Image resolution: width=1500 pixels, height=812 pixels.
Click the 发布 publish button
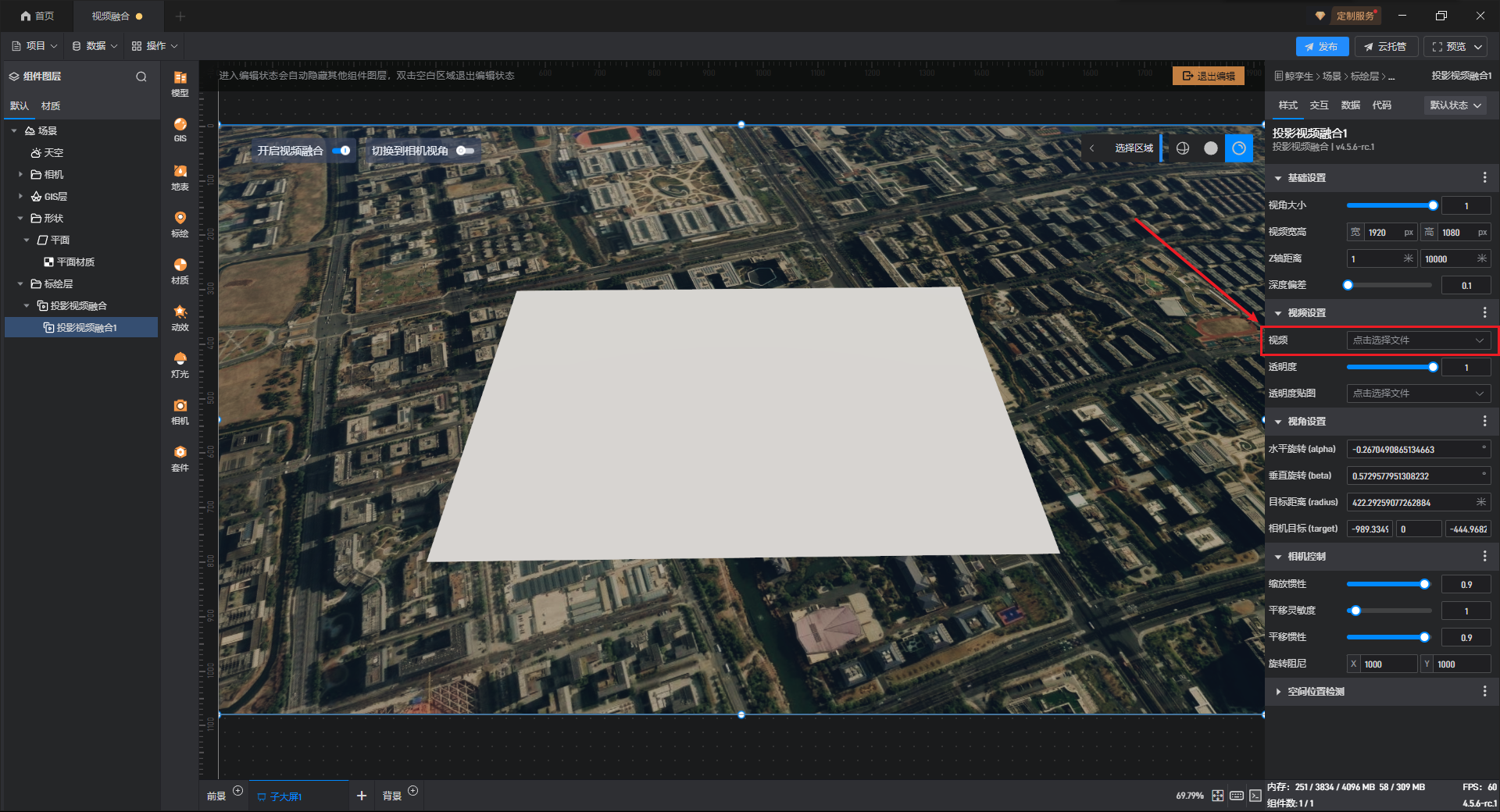pos(1321,47)
